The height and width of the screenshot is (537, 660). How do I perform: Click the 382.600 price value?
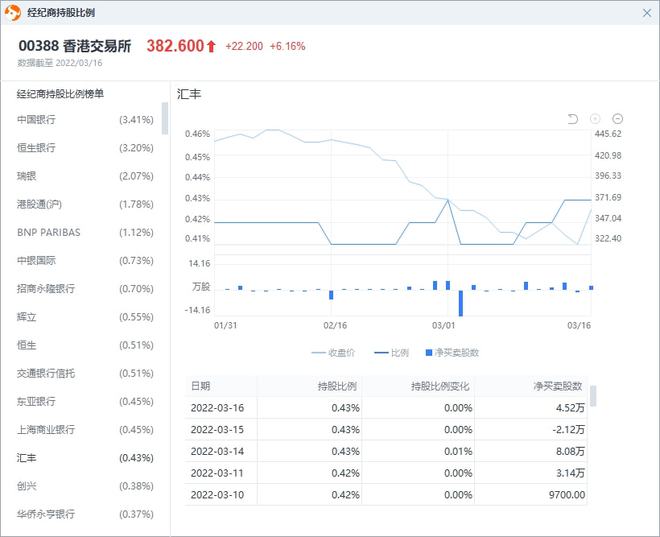point(175,46)
